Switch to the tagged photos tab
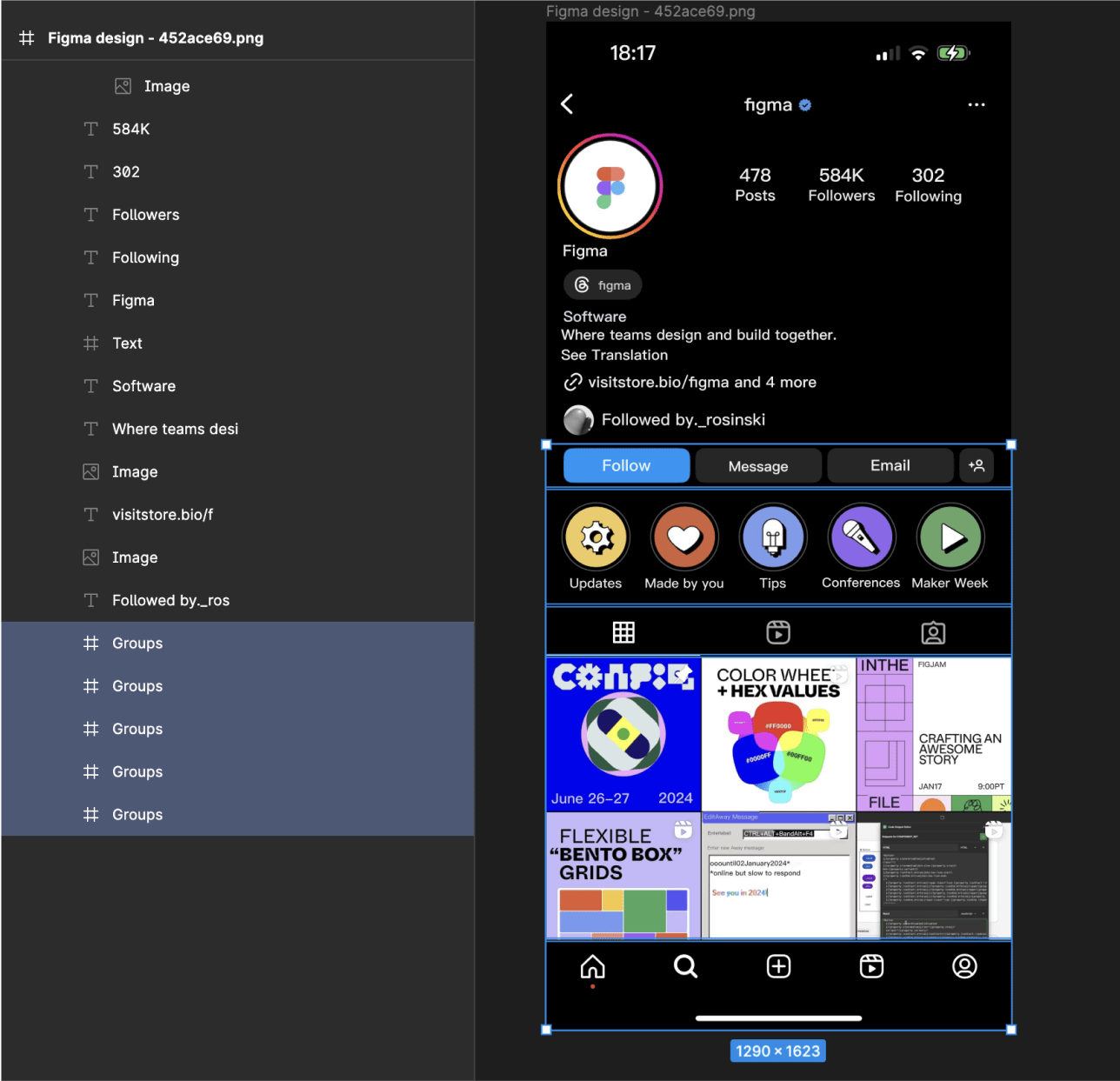 (x=933, y=632)
